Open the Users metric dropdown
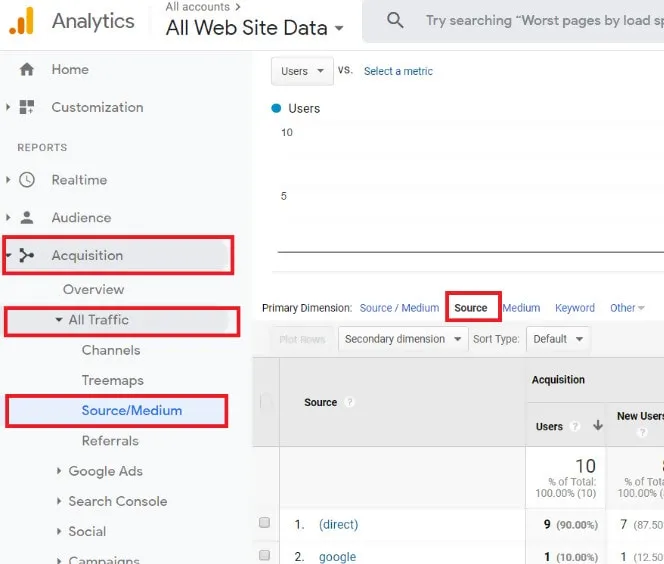The width and height of the screenshot is (664, 564). [302, 71]
